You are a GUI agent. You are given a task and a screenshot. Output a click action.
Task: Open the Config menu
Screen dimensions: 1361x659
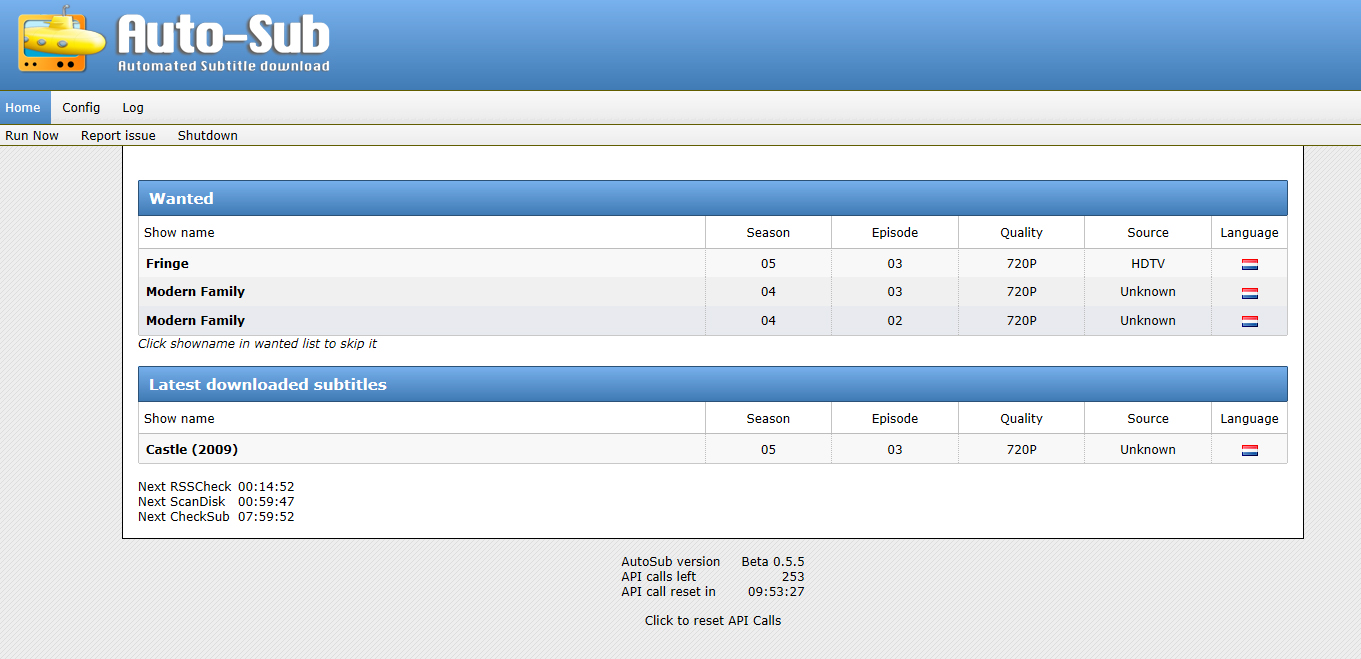point(81,108)
